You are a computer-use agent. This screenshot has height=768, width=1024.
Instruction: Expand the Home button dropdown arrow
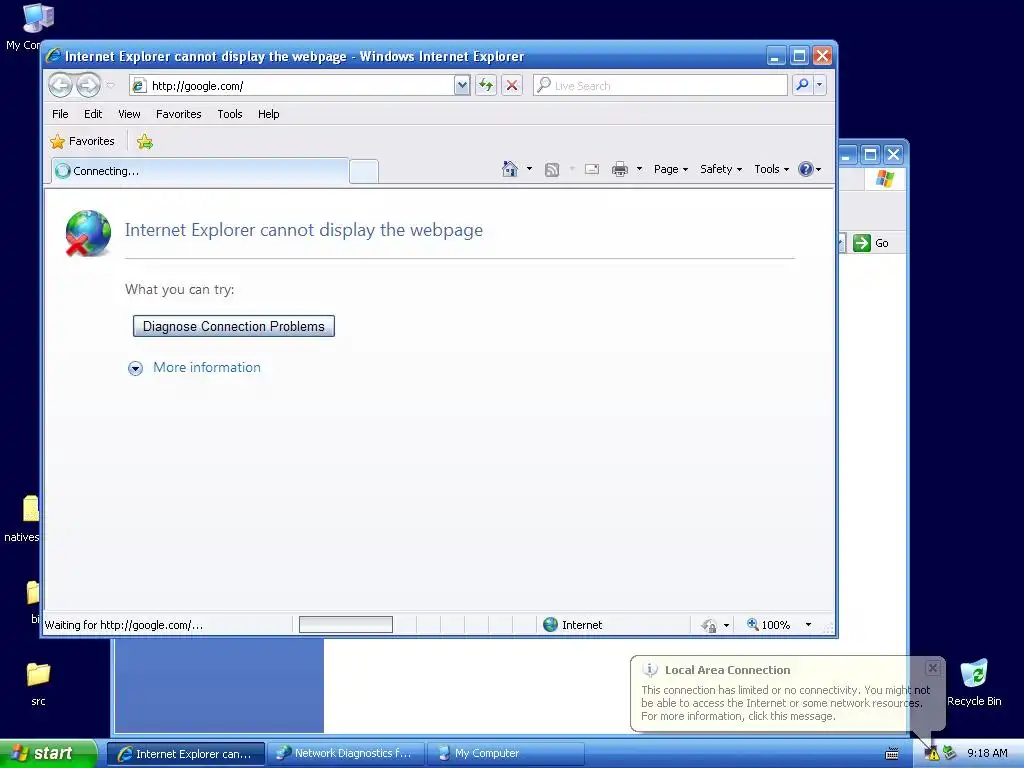[x=529, y=169]
